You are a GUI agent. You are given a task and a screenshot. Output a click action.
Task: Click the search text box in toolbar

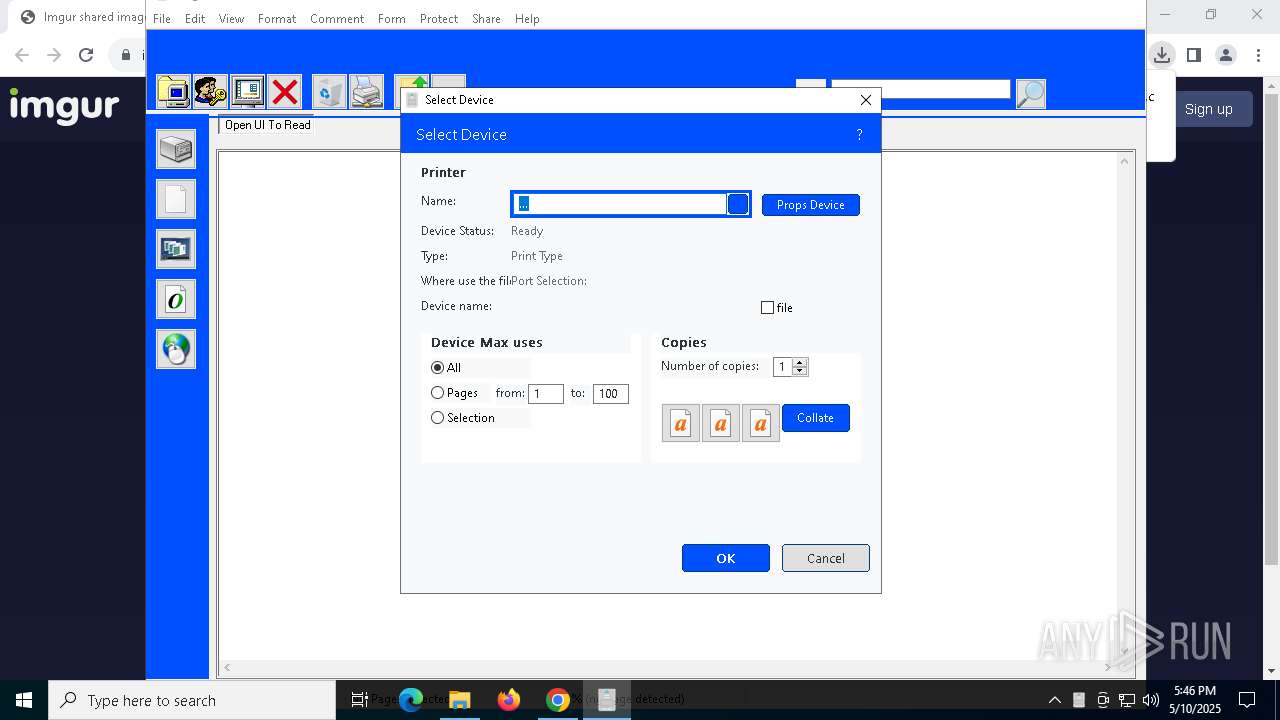(921, 89)
